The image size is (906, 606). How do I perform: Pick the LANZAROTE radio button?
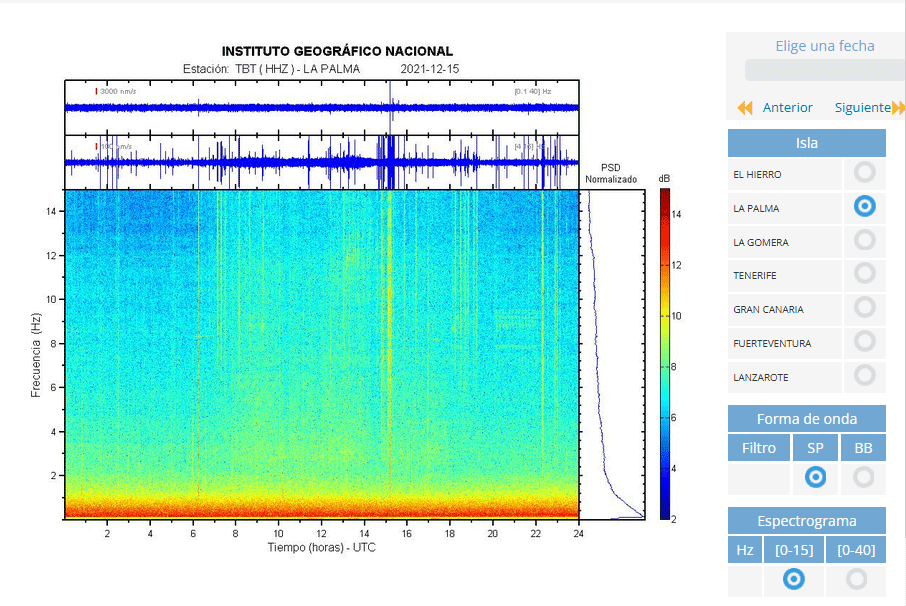click(x=864, y=376)
